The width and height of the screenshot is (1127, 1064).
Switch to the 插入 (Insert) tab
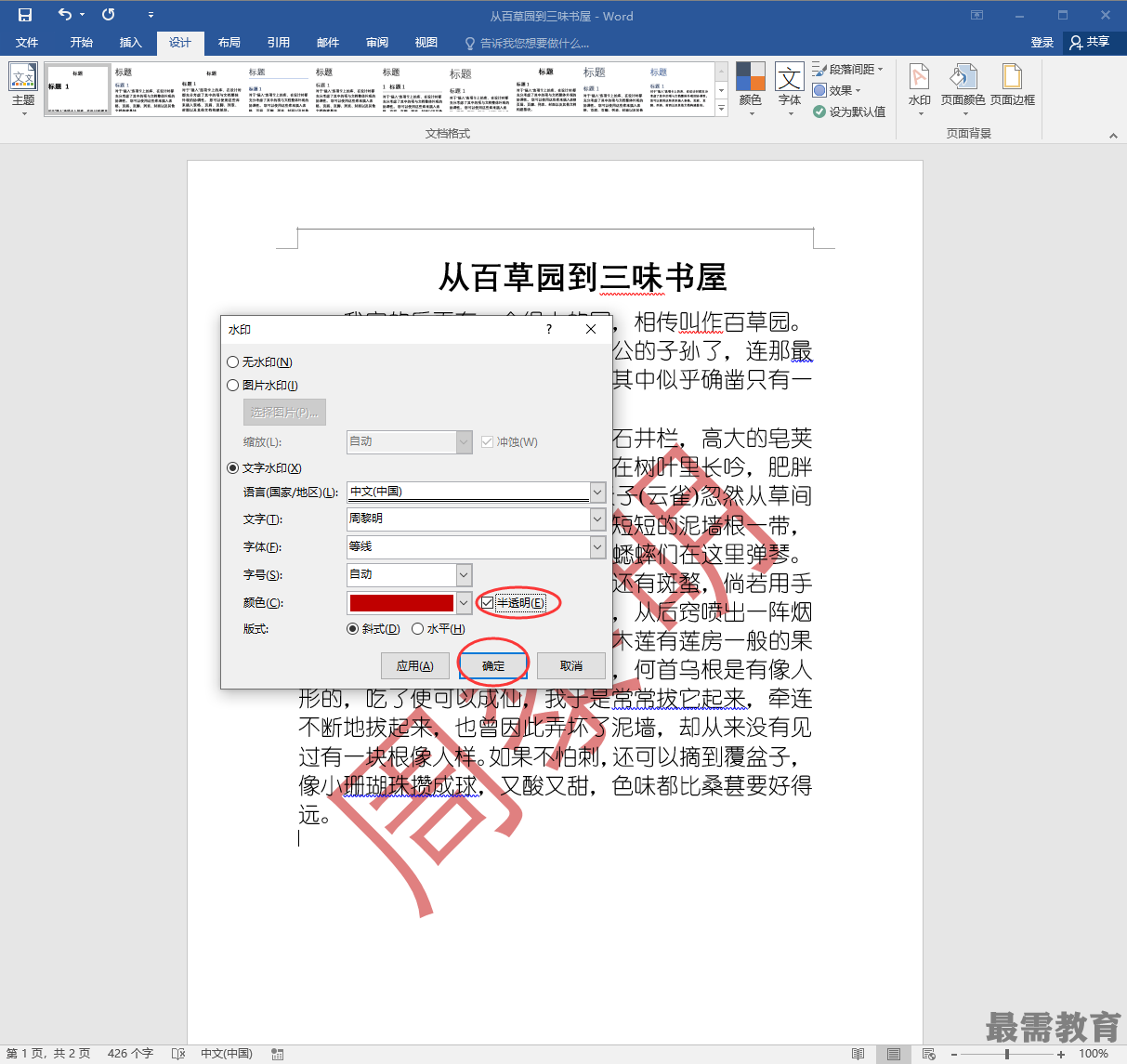coord(131,43)
